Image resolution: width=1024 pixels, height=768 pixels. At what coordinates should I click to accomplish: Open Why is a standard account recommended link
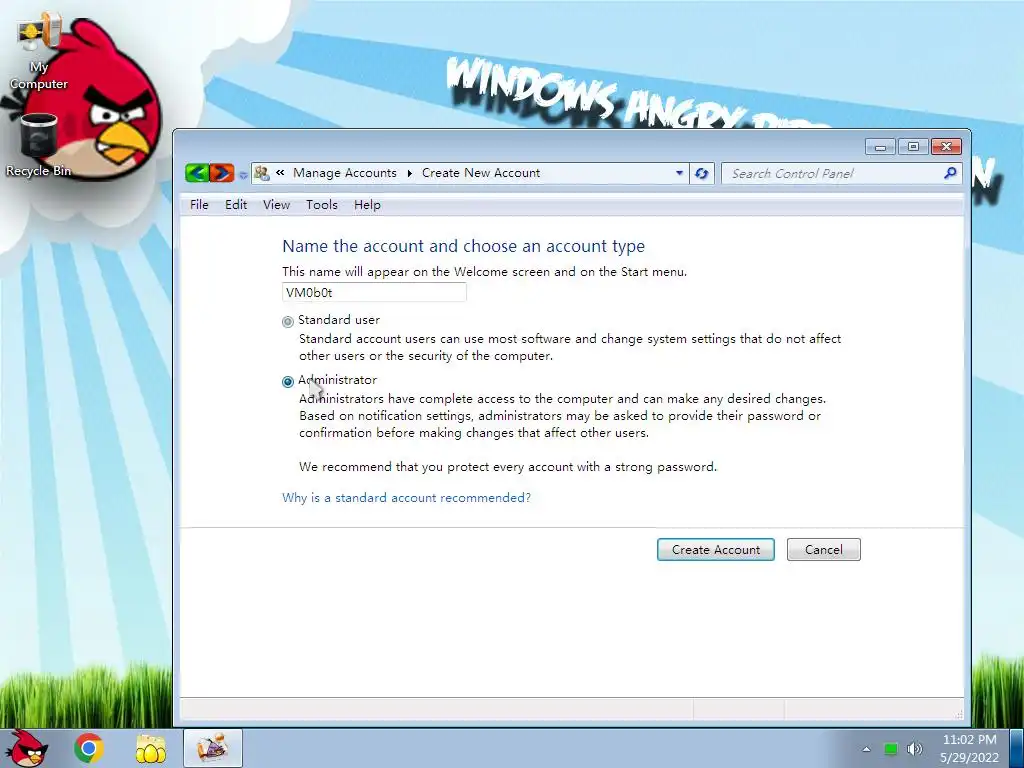[406, 498]
